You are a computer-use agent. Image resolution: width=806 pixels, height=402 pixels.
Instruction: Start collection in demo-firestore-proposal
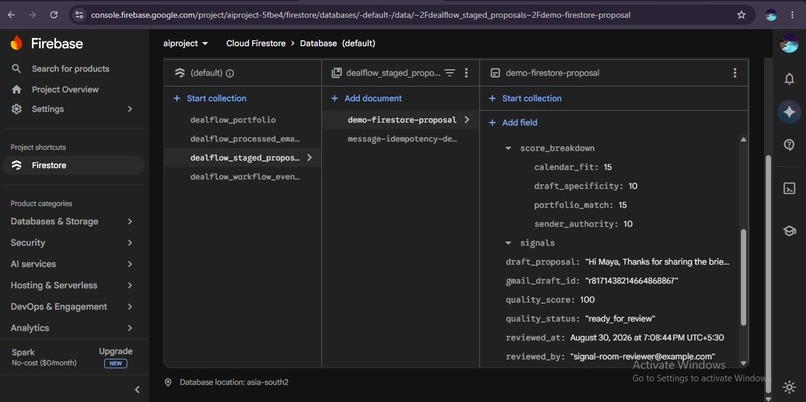[525, 98]
